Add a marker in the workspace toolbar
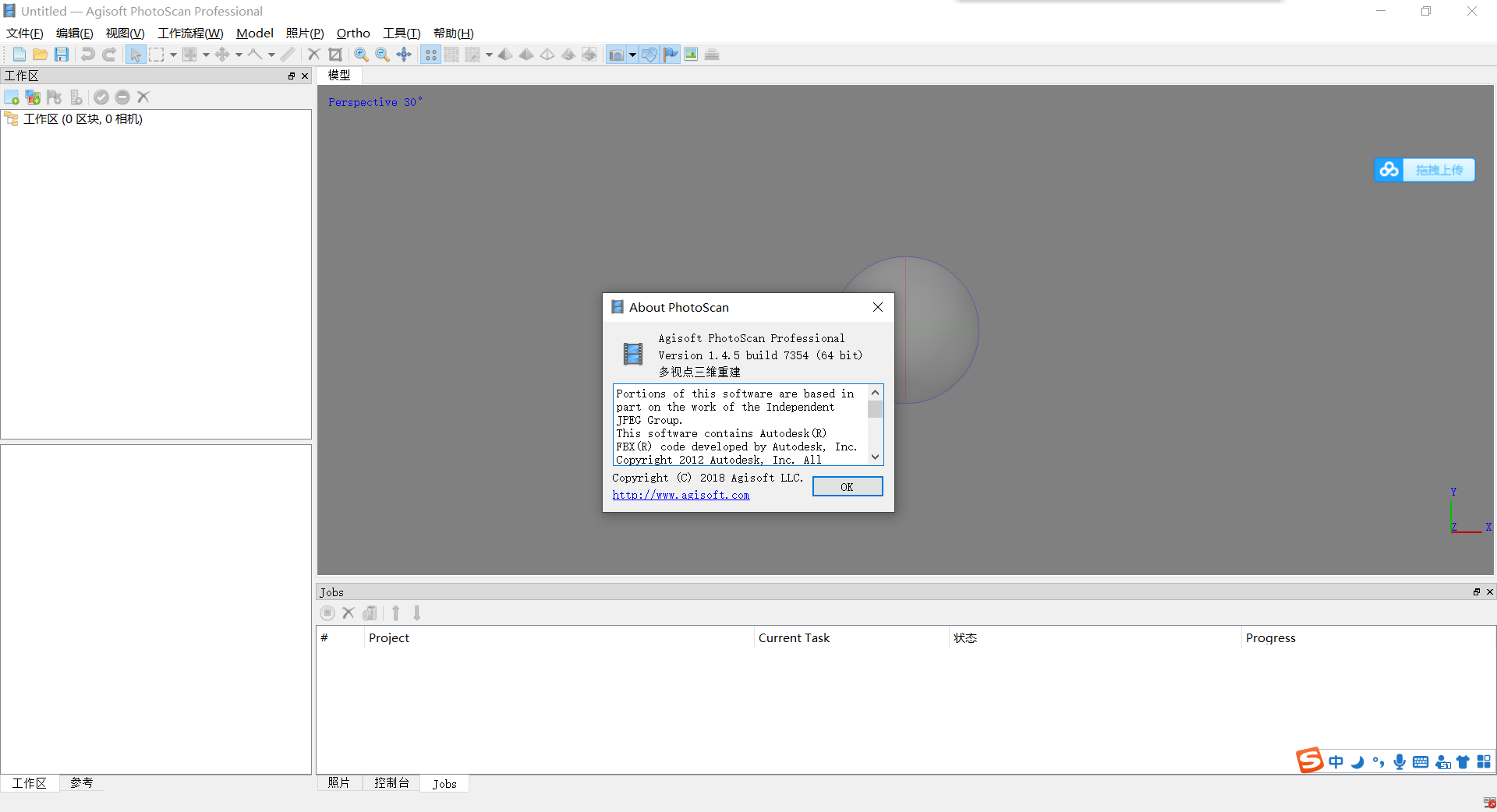The height and width of the screenshot is (812, 1497). pyautogui.click(x=54, y=97)
